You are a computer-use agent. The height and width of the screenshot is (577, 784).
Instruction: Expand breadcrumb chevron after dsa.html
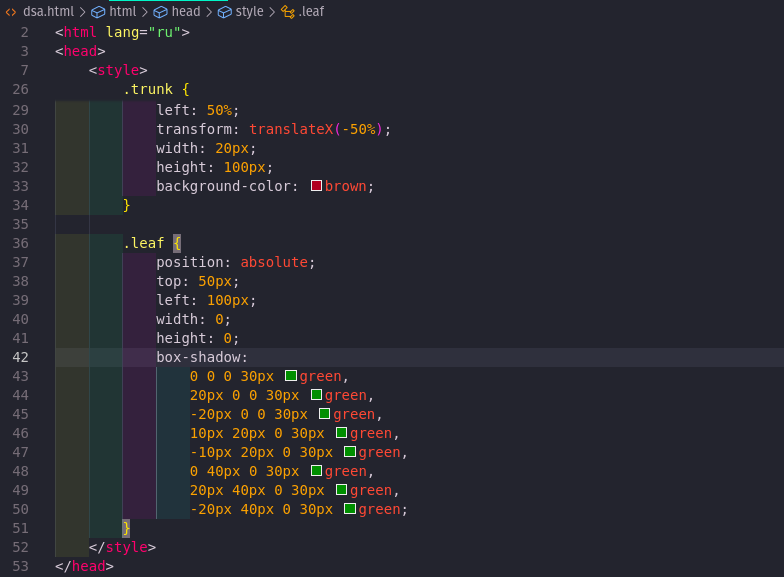coord(82,12)
